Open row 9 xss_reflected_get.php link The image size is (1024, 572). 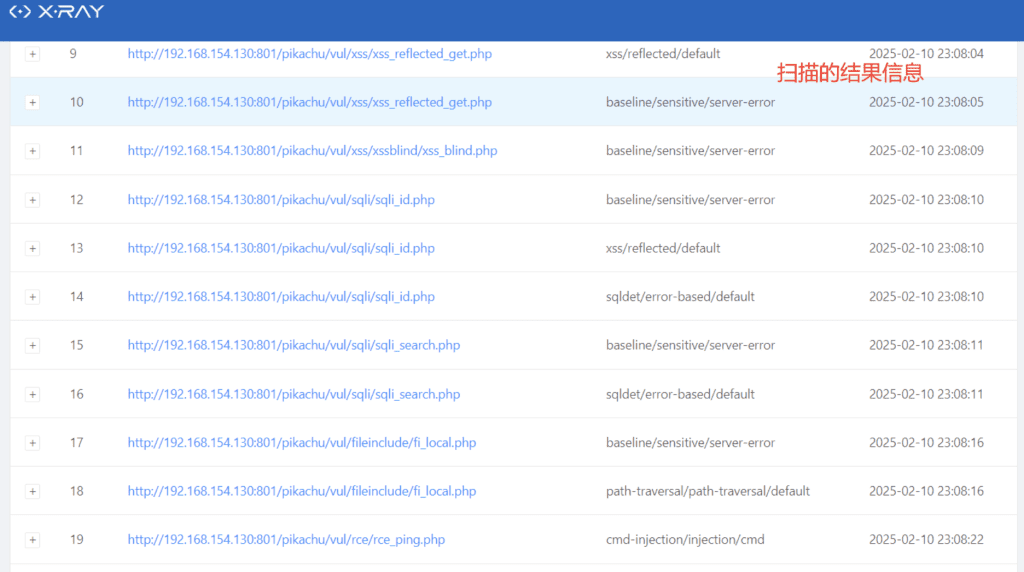310,54
